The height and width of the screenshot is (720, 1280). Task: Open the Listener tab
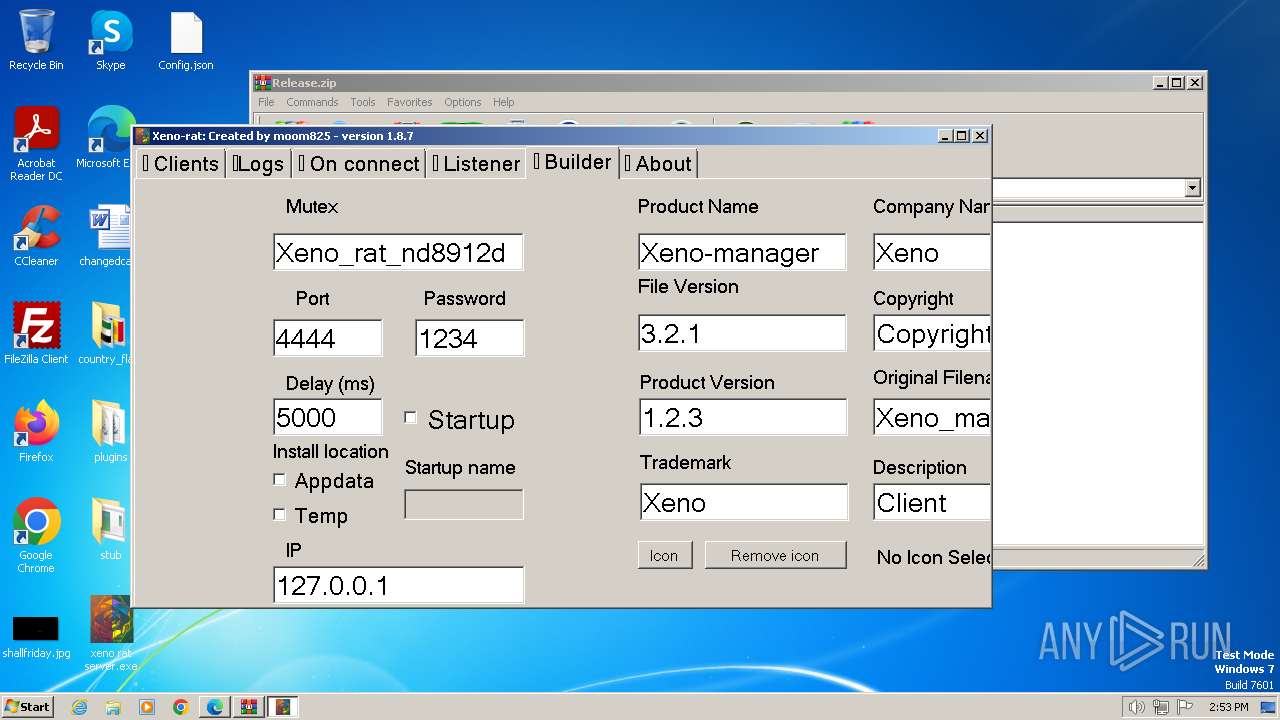tap(476, 164)
